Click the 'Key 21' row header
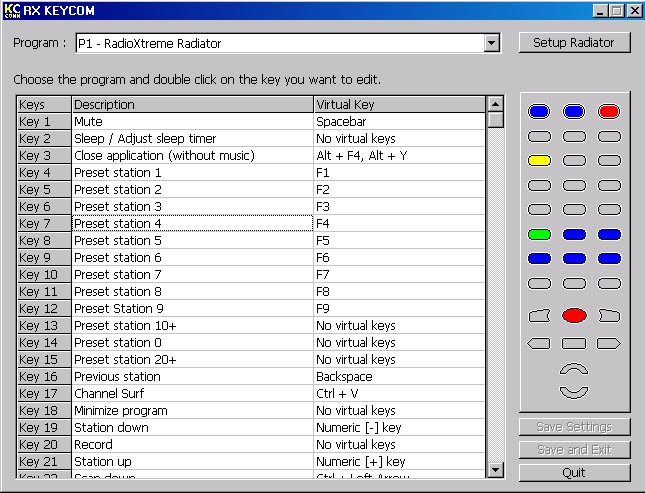The height and width of the screenshot is (493, 645). [44, 461]
